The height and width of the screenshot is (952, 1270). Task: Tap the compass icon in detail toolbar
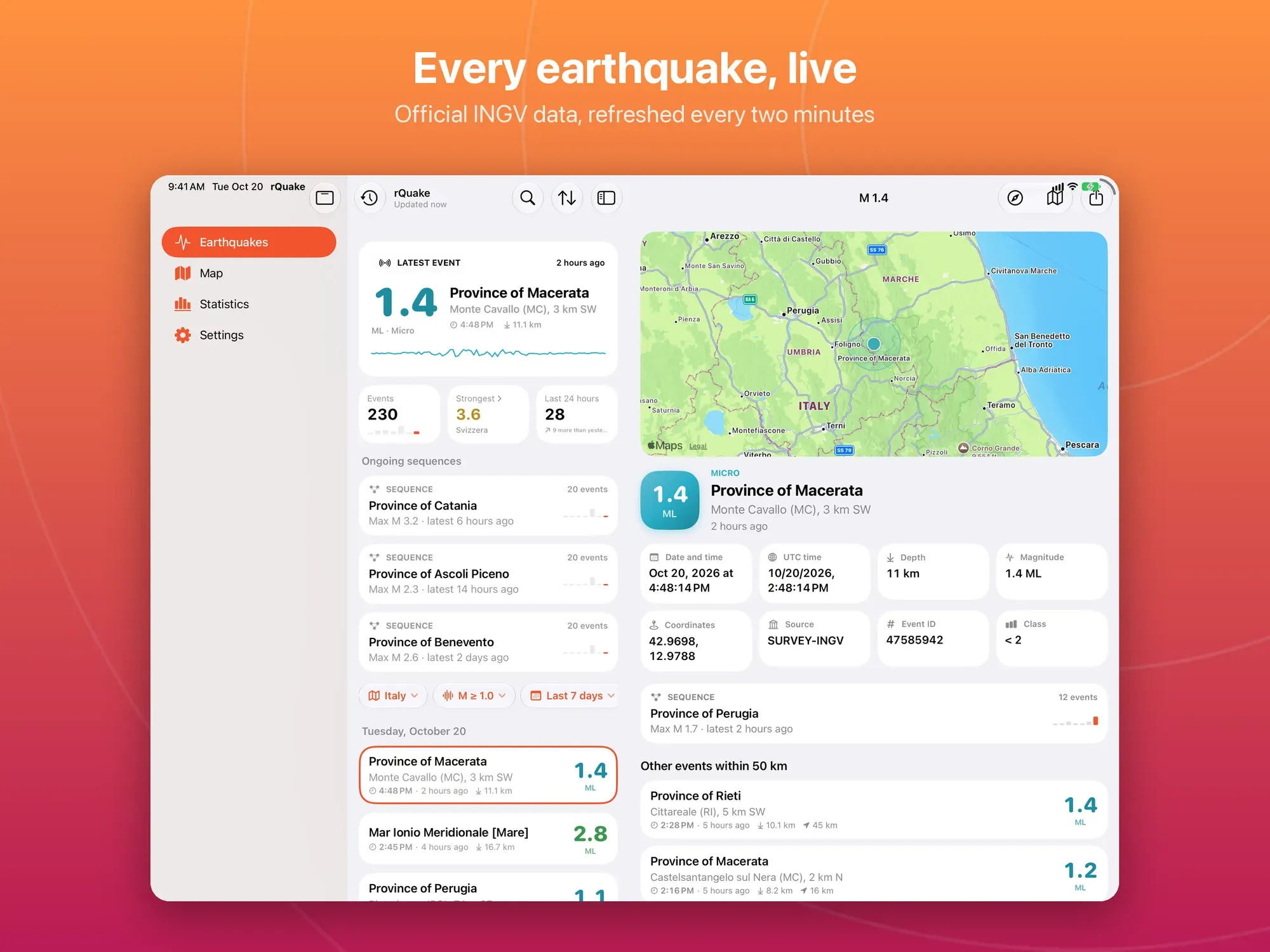click(x=1015, y=198)
